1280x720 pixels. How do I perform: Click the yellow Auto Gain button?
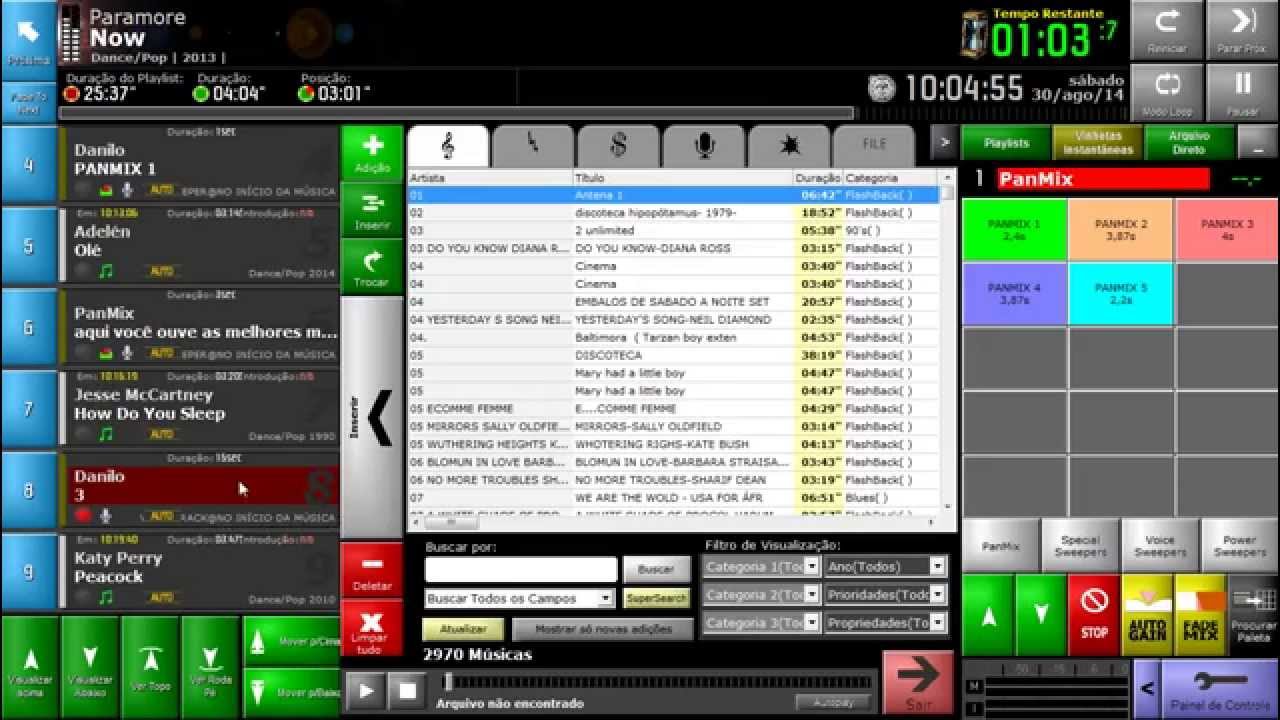[1147, 615]
